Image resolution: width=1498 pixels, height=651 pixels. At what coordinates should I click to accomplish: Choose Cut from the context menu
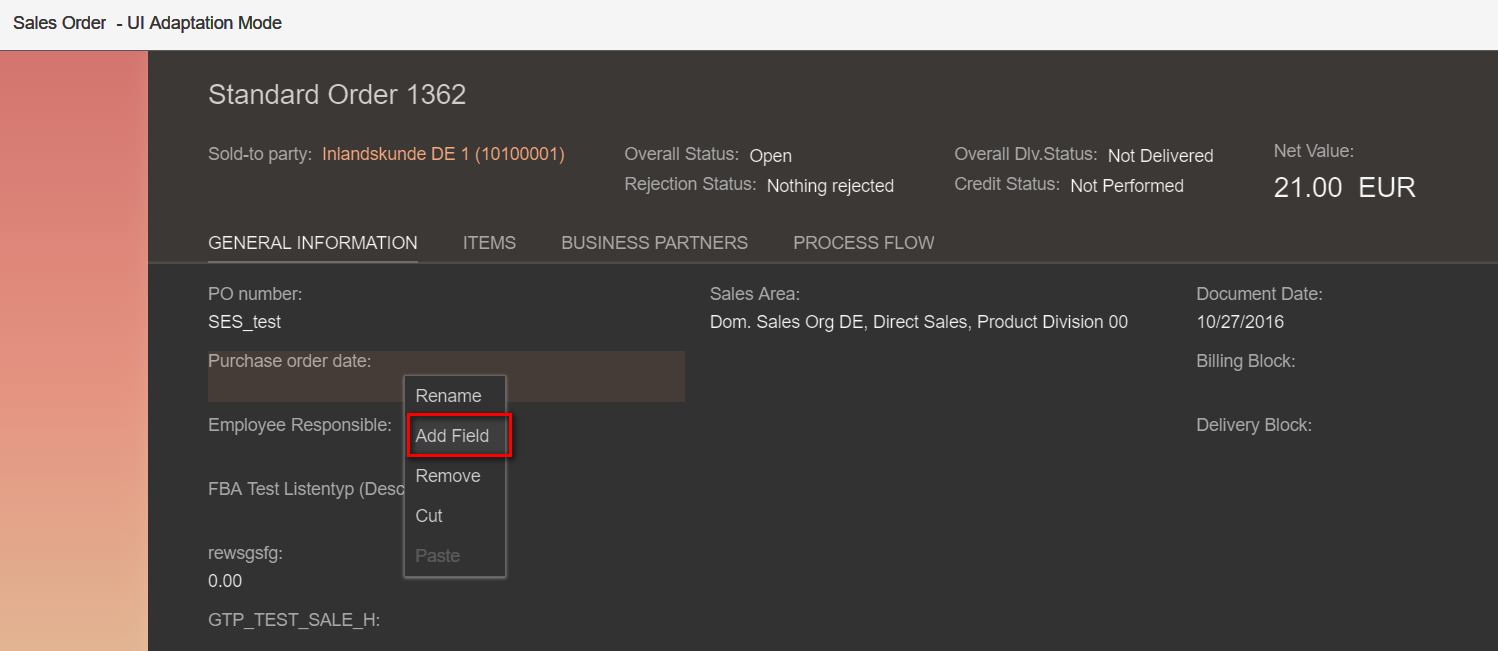(429, 516)
